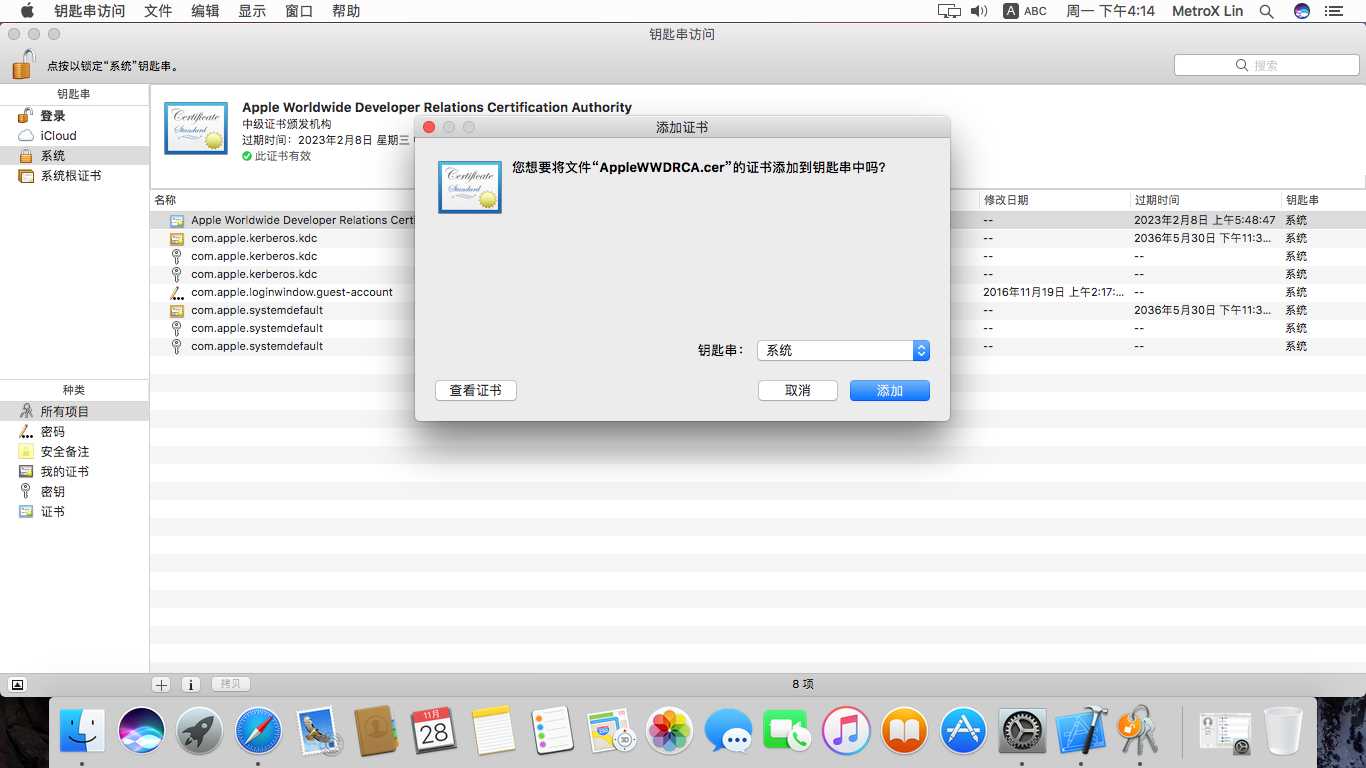Sort by 名称 column header

pos(165,200)
